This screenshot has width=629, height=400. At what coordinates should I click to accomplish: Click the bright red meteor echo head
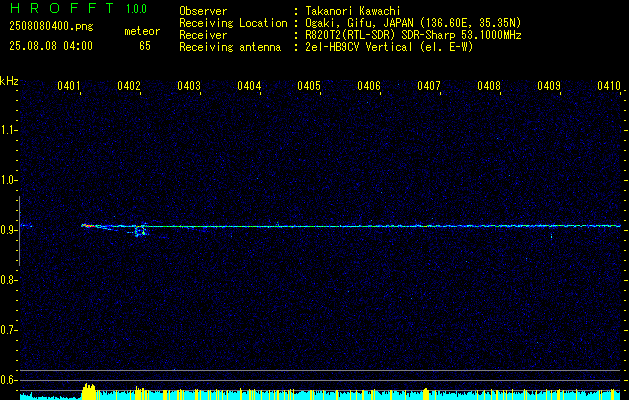tap(89, 226)
